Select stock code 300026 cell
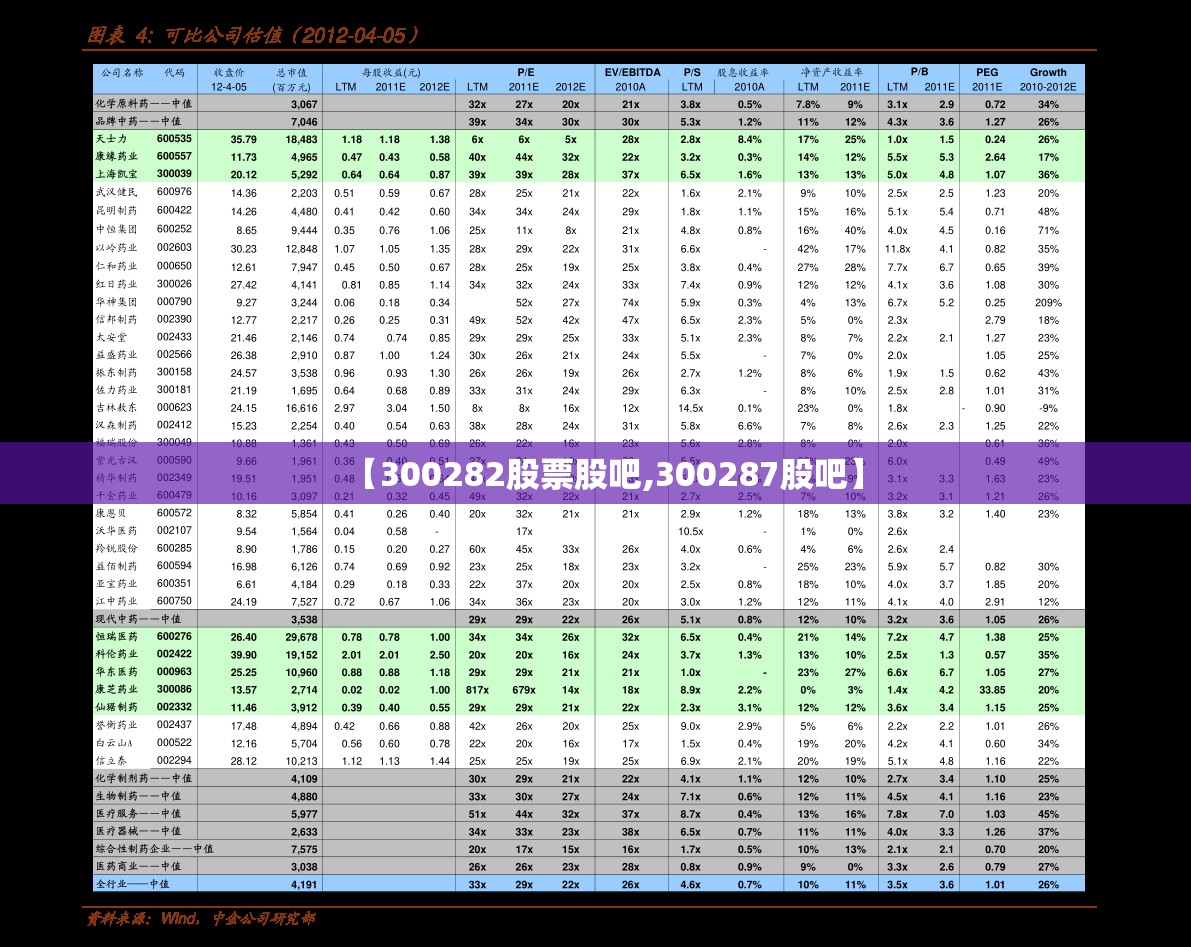This screenshot has width=1191, height=947. click(174, 284)
